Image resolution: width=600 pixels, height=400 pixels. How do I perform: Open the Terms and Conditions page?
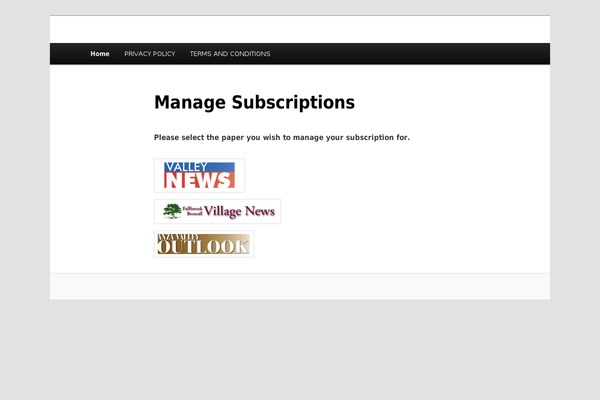[230, 54]
